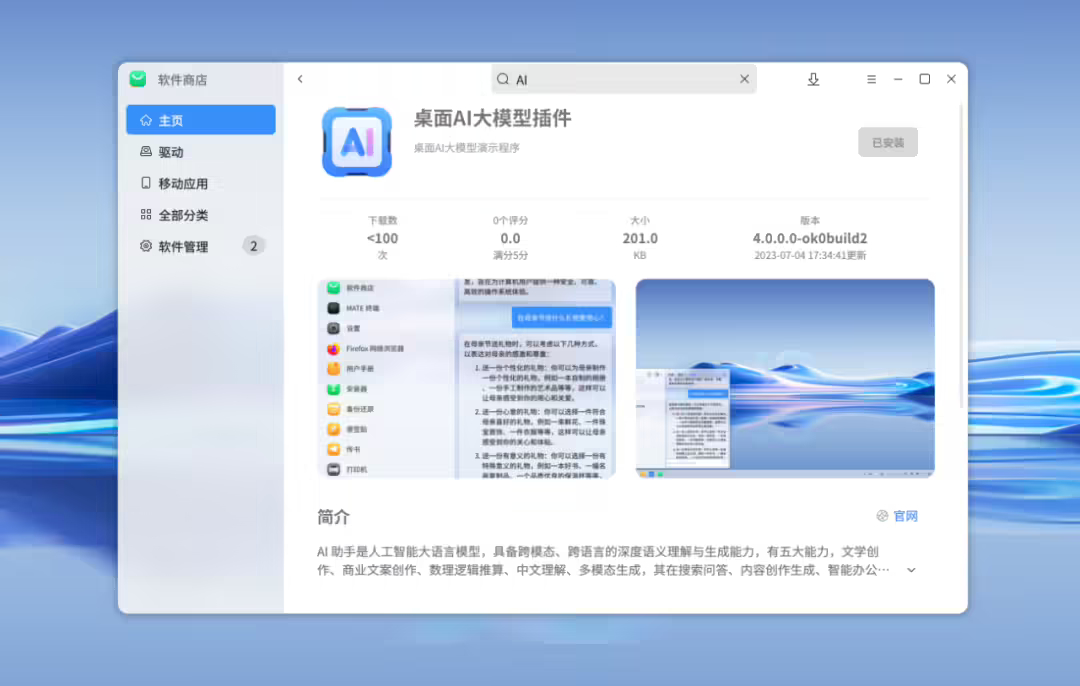This screenshot has width=1080, height=686.
Task: Click the 软件商店 green store logo icon
Action: 137,79
